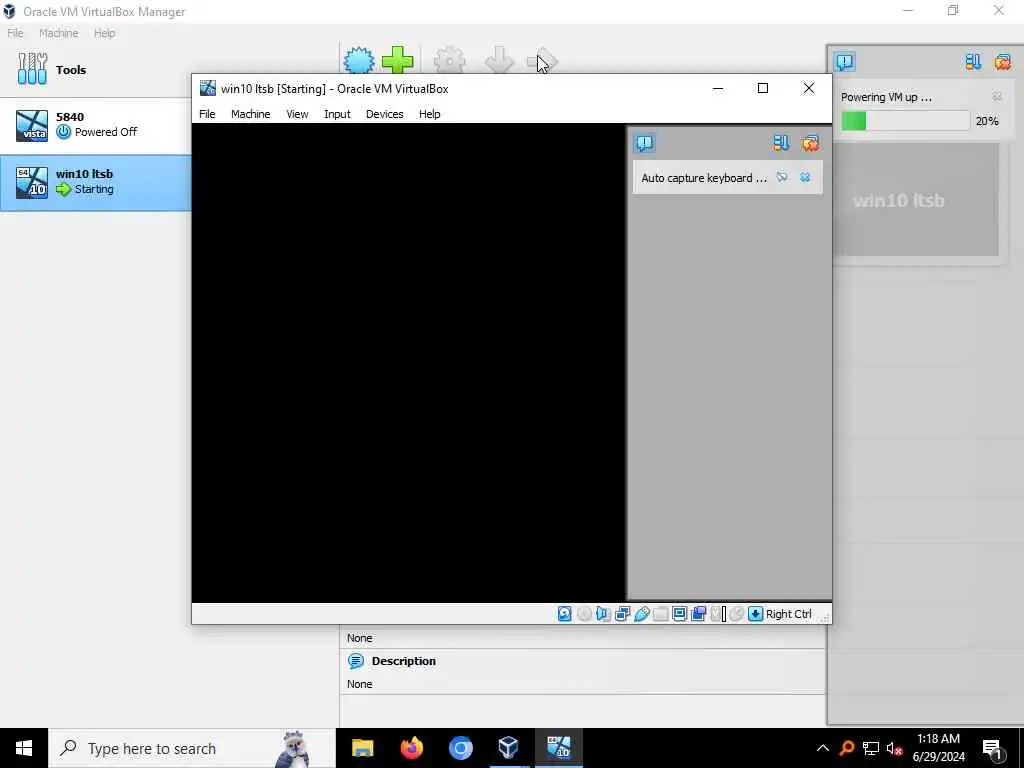
Task: Click the delete finished notifications icon in the VM window
Action: pos(810,143)
